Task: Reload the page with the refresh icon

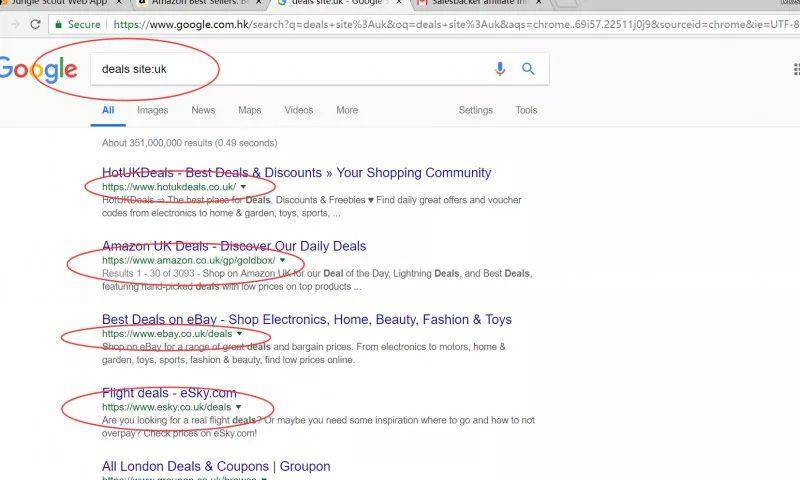Action: point(35,24)
